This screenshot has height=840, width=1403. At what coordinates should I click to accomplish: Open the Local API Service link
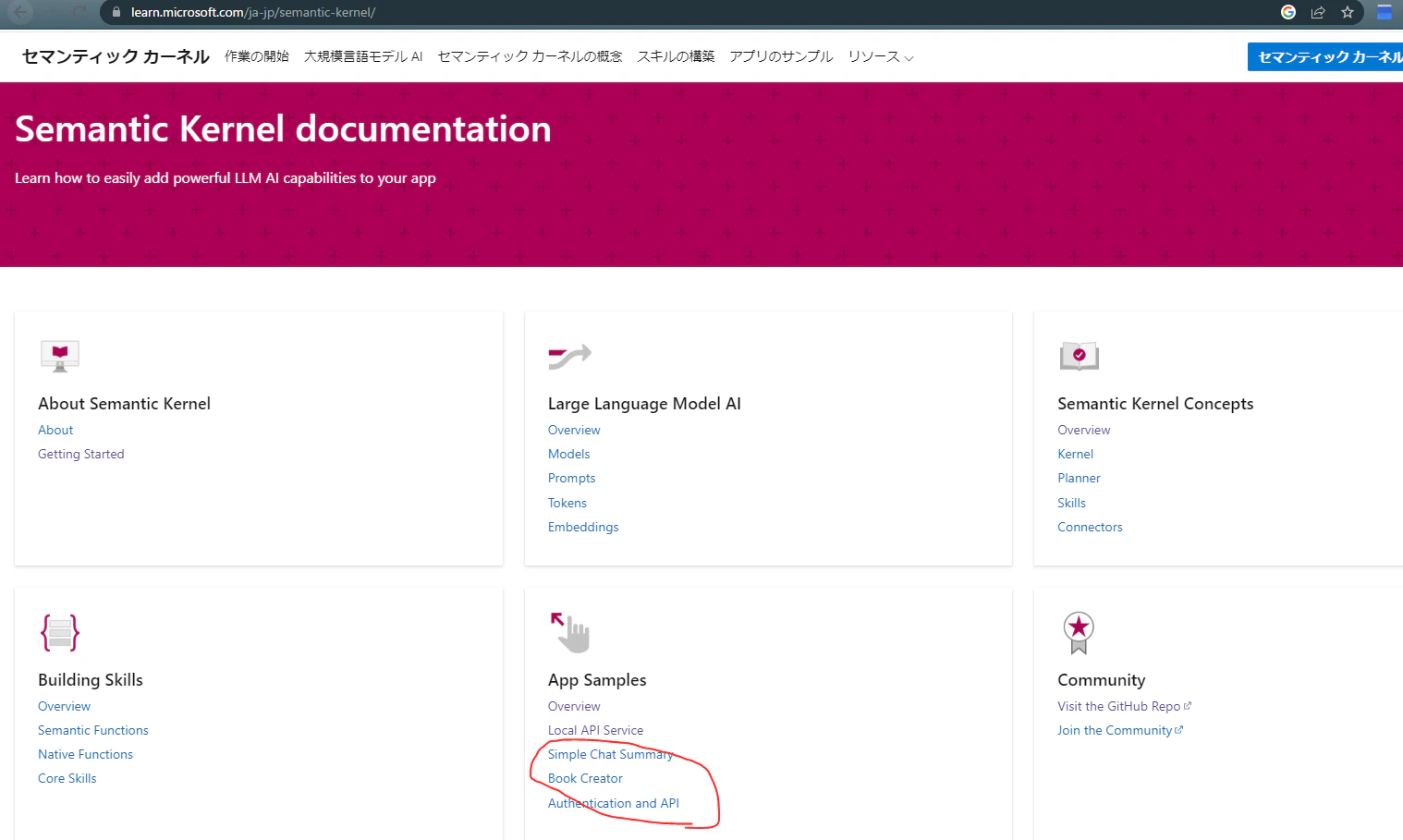[595, 730]
